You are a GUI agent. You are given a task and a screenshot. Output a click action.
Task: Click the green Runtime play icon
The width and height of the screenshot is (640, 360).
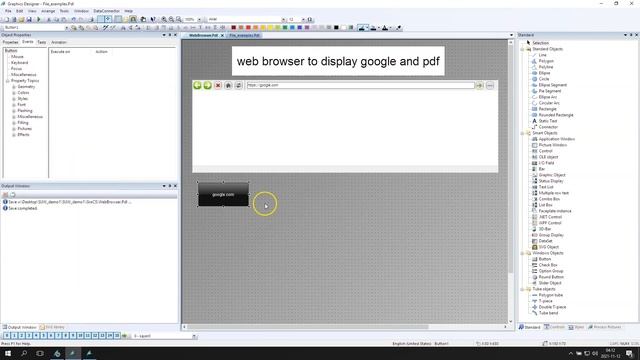tap(39, 19)
